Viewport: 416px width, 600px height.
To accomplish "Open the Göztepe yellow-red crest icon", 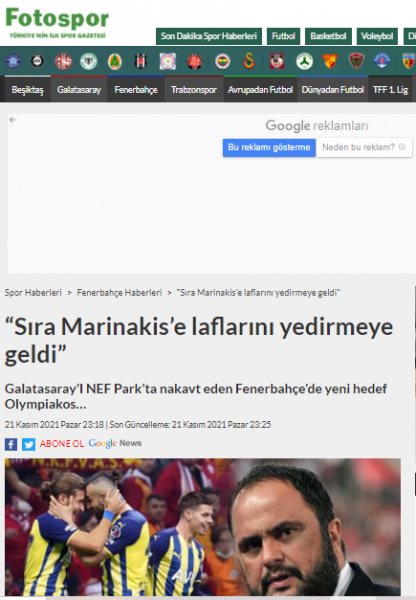I will 330,61.
